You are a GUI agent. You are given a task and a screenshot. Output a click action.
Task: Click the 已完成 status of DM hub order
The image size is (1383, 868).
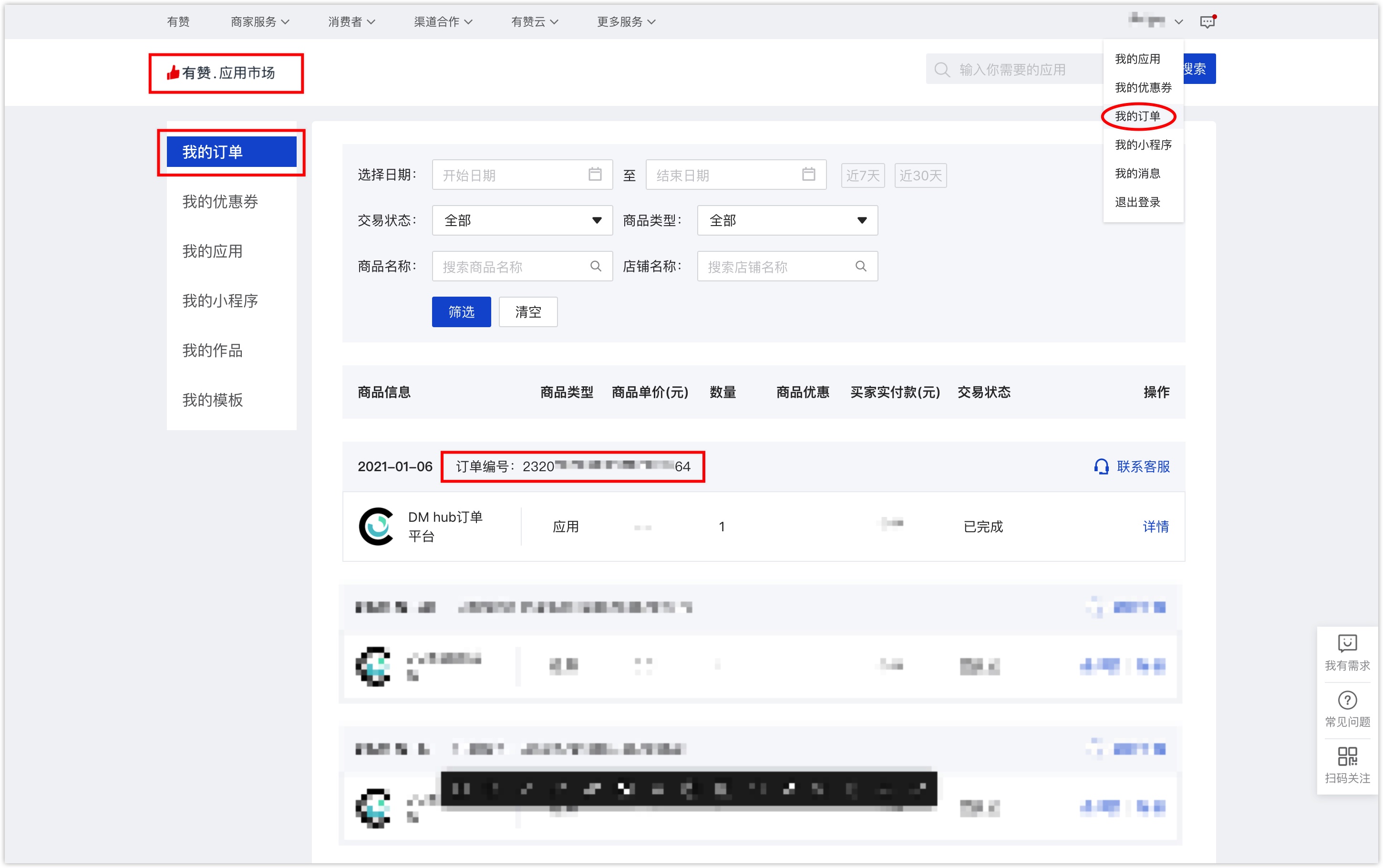pyautogui.click(x=983, y=527)
